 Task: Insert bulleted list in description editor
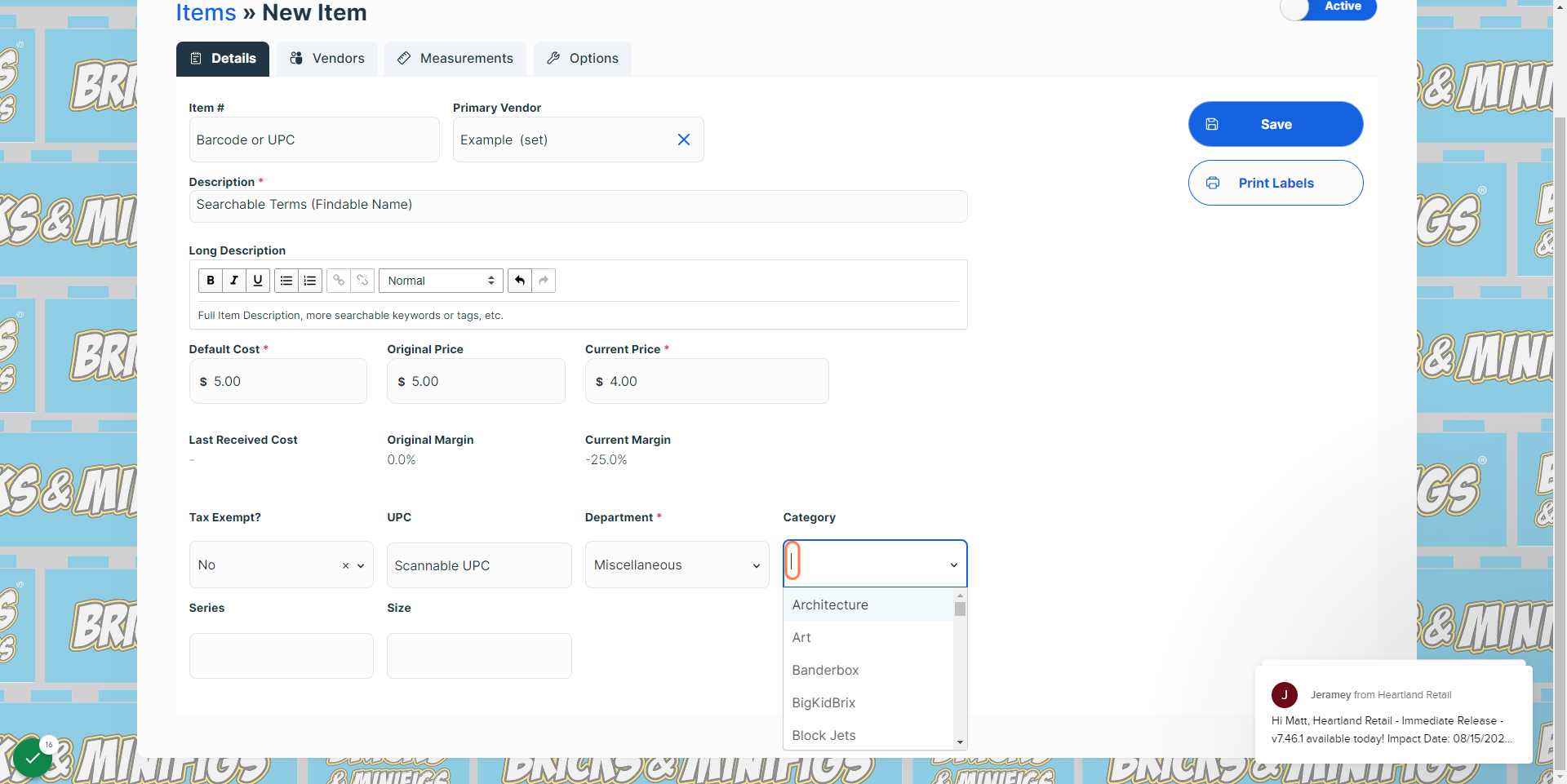(286, 281)
